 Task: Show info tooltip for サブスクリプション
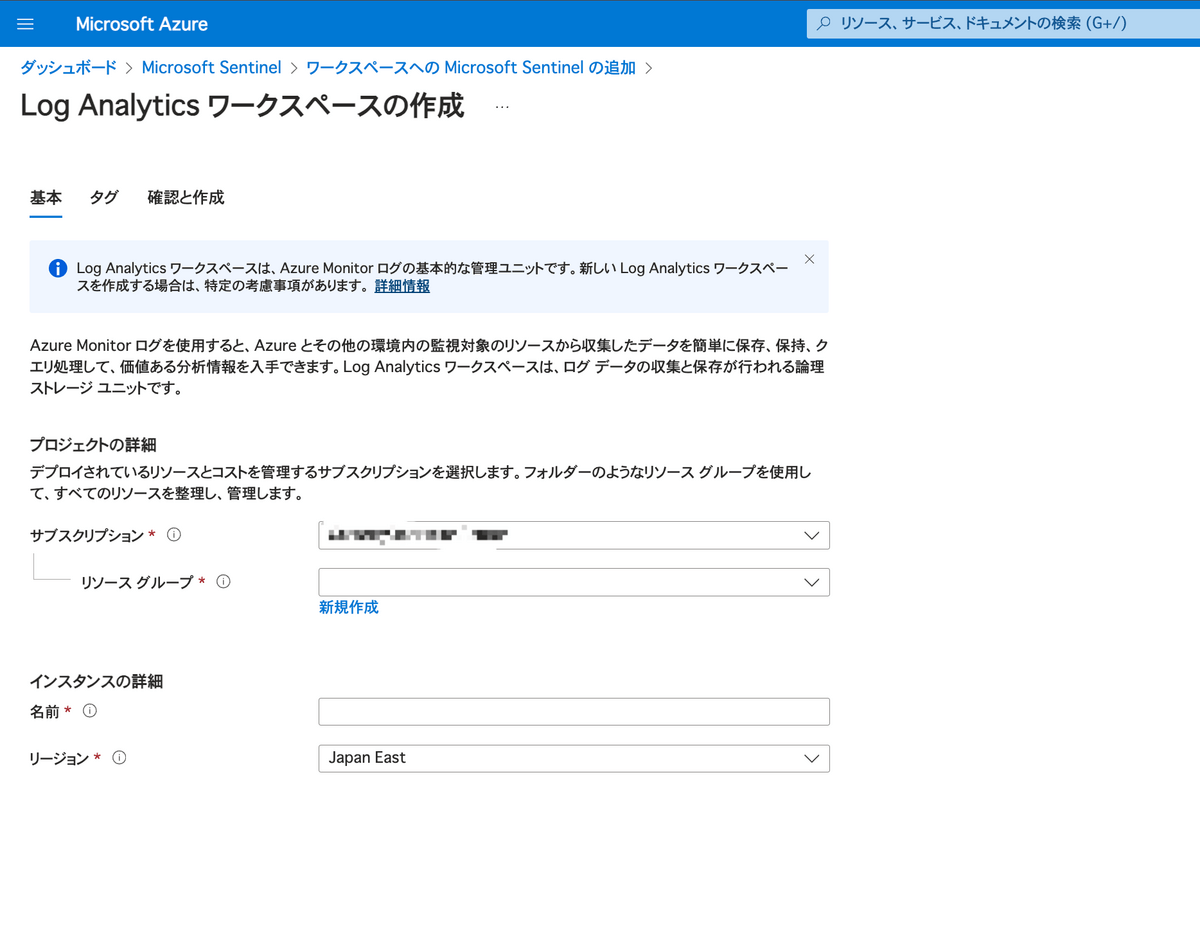[x=174, y=535]
